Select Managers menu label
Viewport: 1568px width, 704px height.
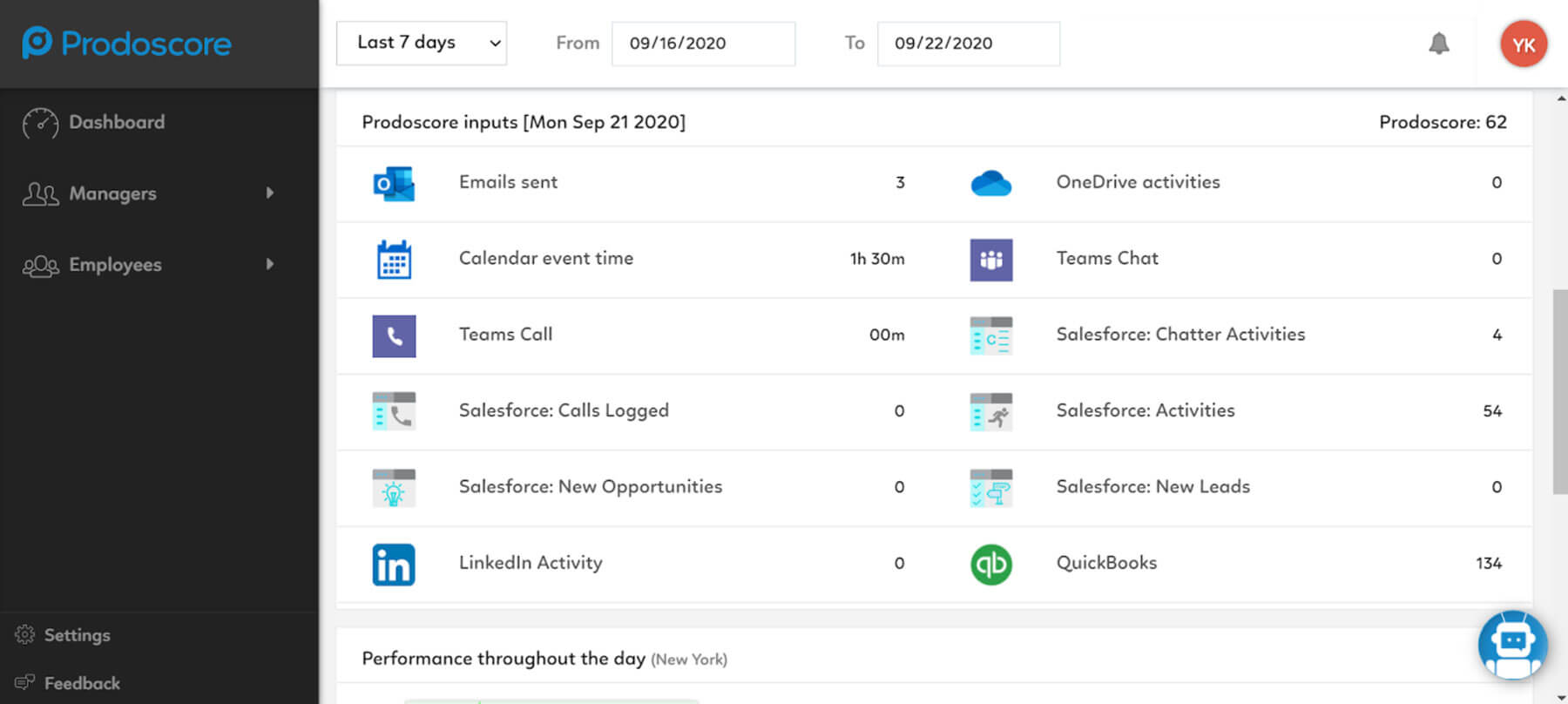(112, 193)
